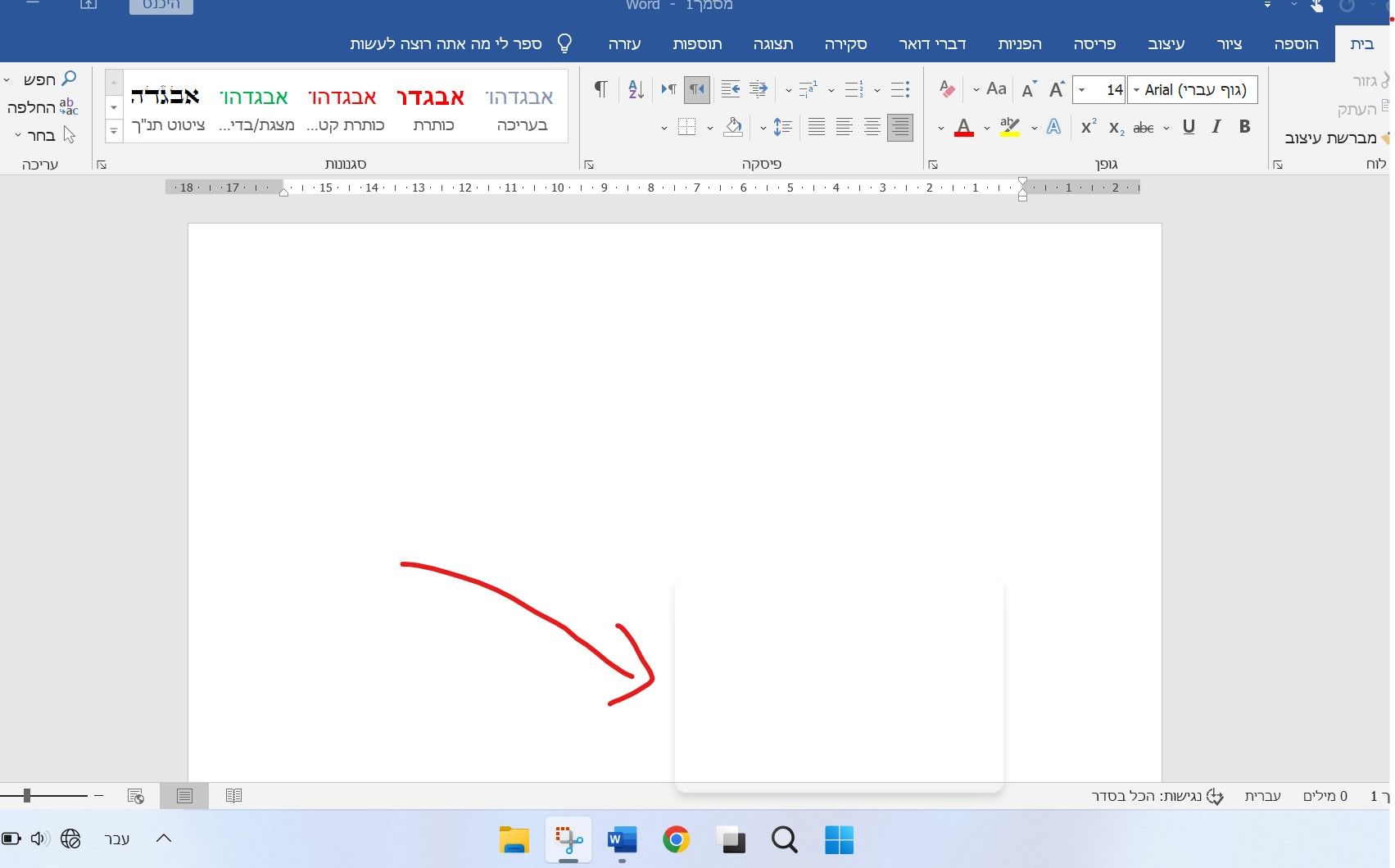Open the font size dropdown
Viewport: 1395px width, 868px height.
(x=1082, y=90)
